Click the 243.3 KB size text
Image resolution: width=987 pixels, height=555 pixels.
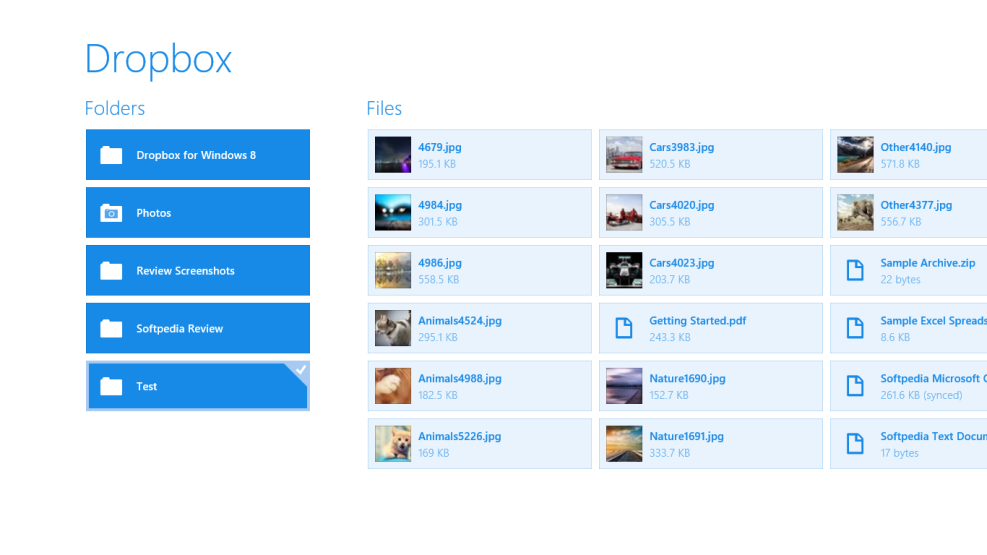click(670, 337)
